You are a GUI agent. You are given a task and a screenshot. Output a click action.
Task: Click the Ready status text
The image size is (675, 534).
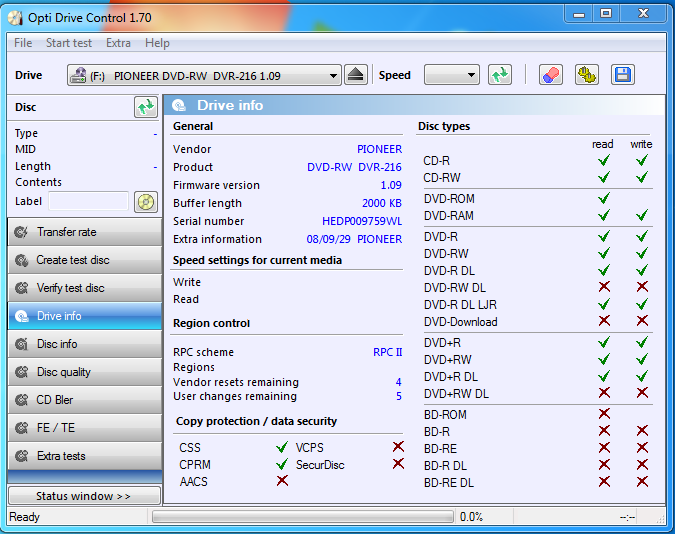point(25,517)
